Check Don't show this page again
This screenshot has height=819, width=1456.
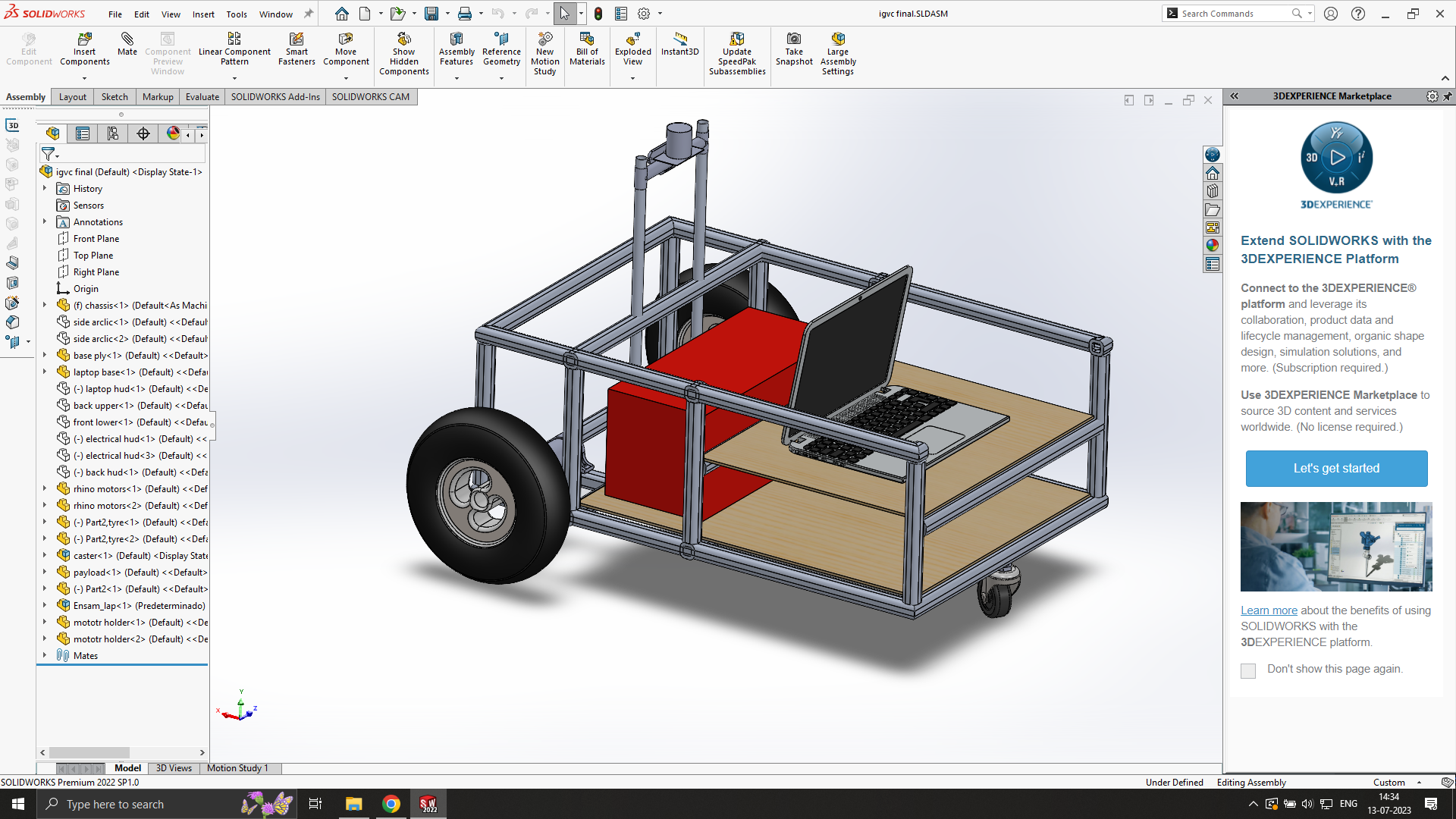[x=1247, y=670]
